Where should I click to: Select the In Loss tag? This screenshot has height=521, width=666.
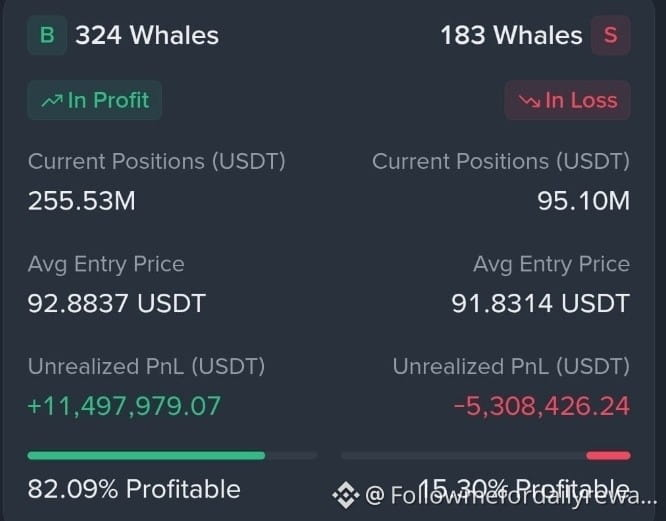point(567,100)
